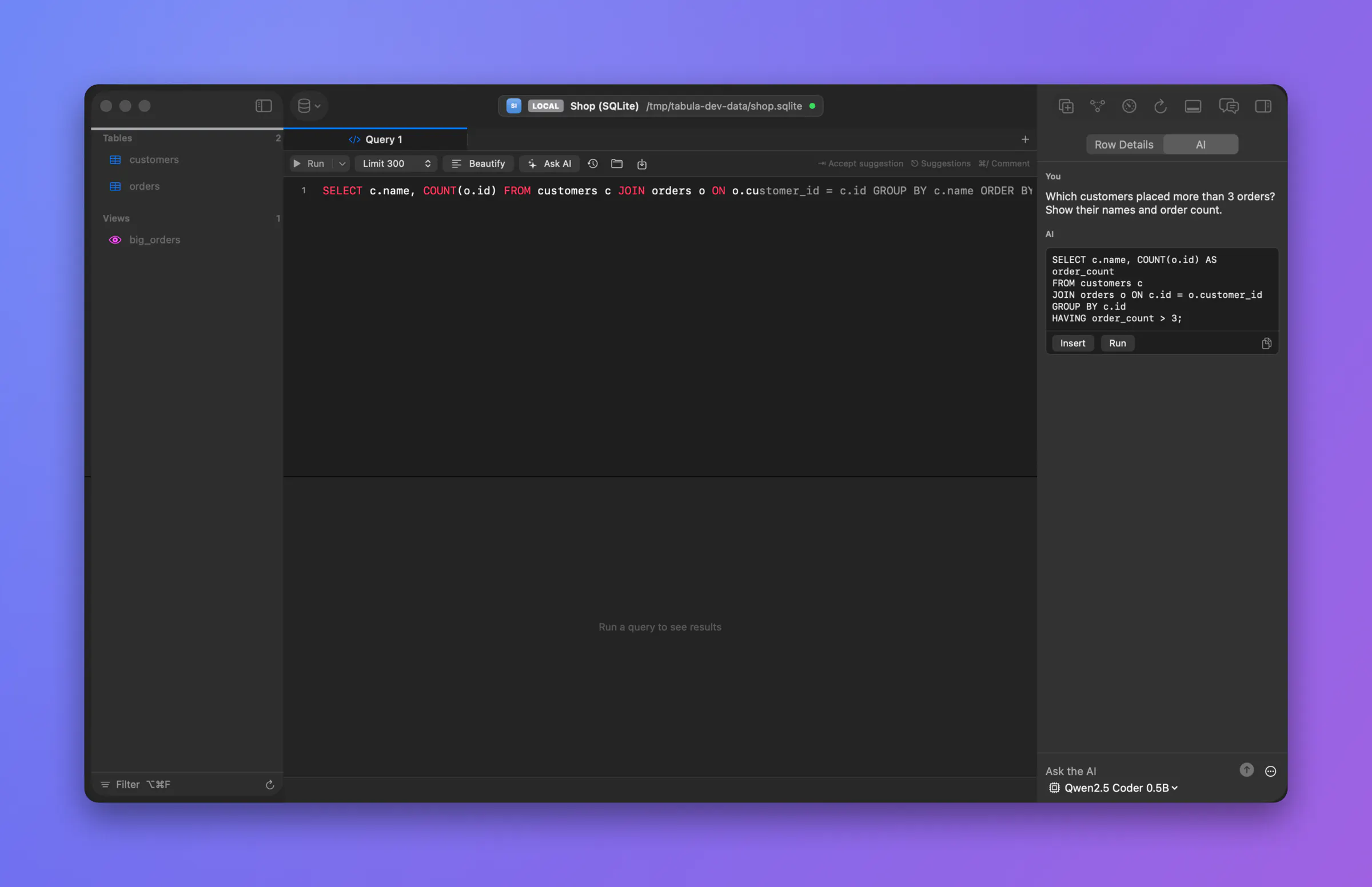This screenshot has width=1372, height=887.
Task: Run the query from editor toolbar
Action: [x=310, y=163]
